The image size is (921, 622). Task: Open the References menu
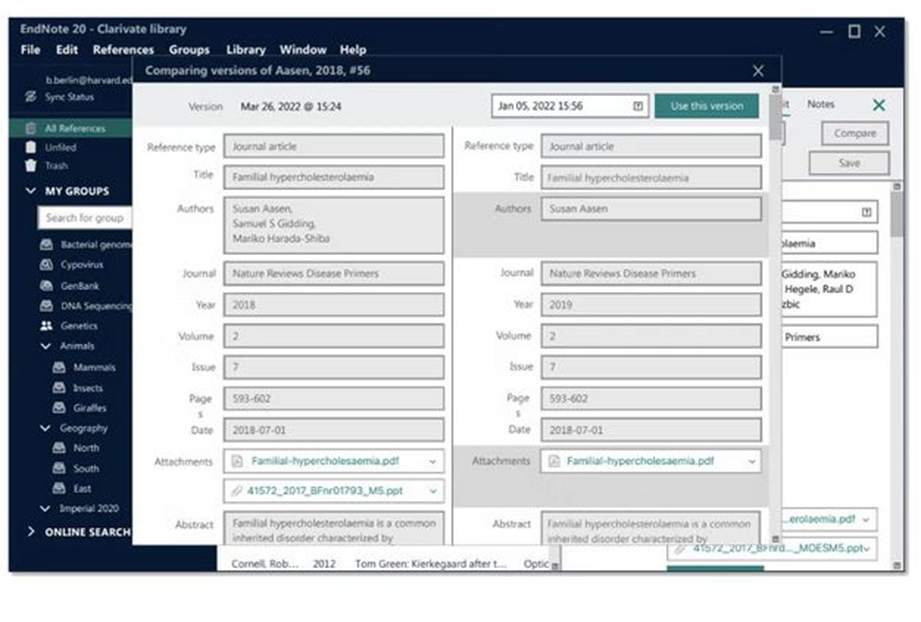click(x=123, y=50)
